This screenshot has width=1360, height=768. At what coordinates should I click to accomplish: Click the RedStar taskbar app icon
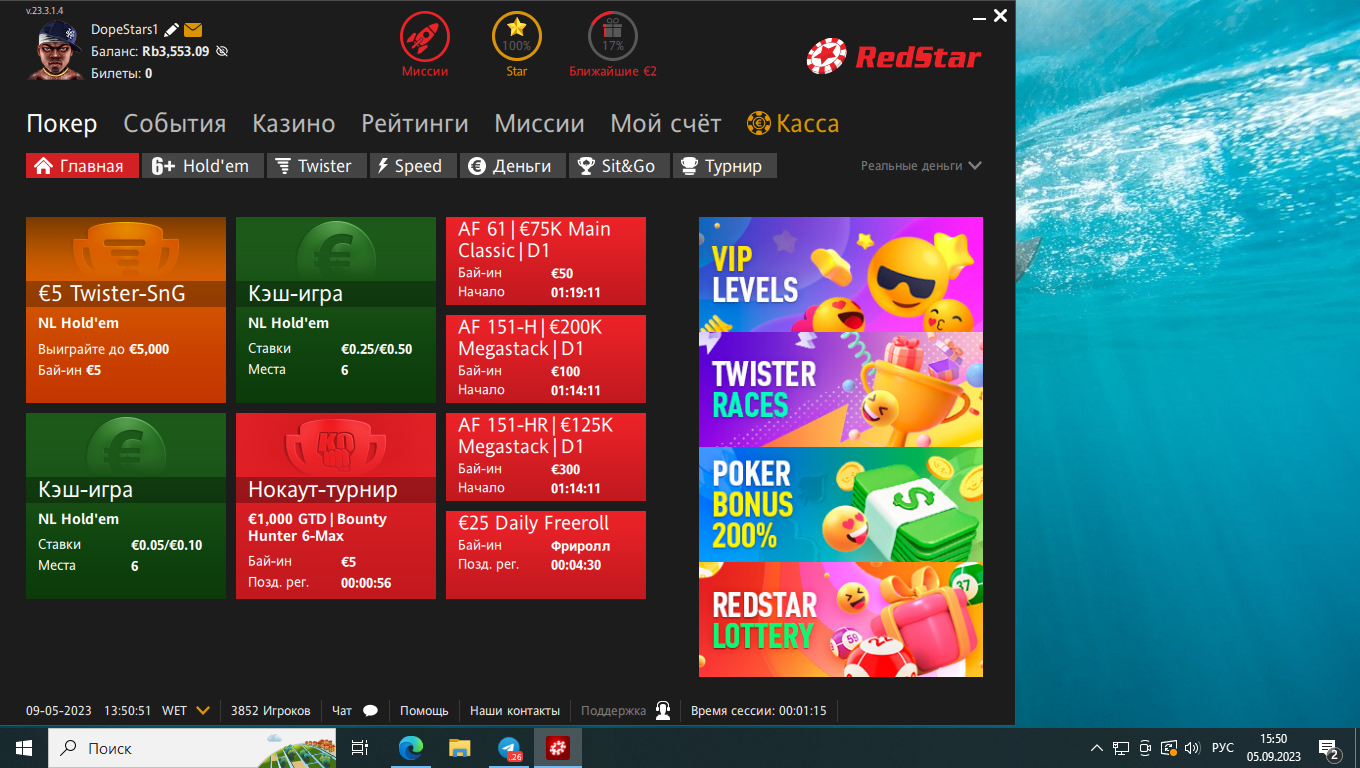(557, 748)
